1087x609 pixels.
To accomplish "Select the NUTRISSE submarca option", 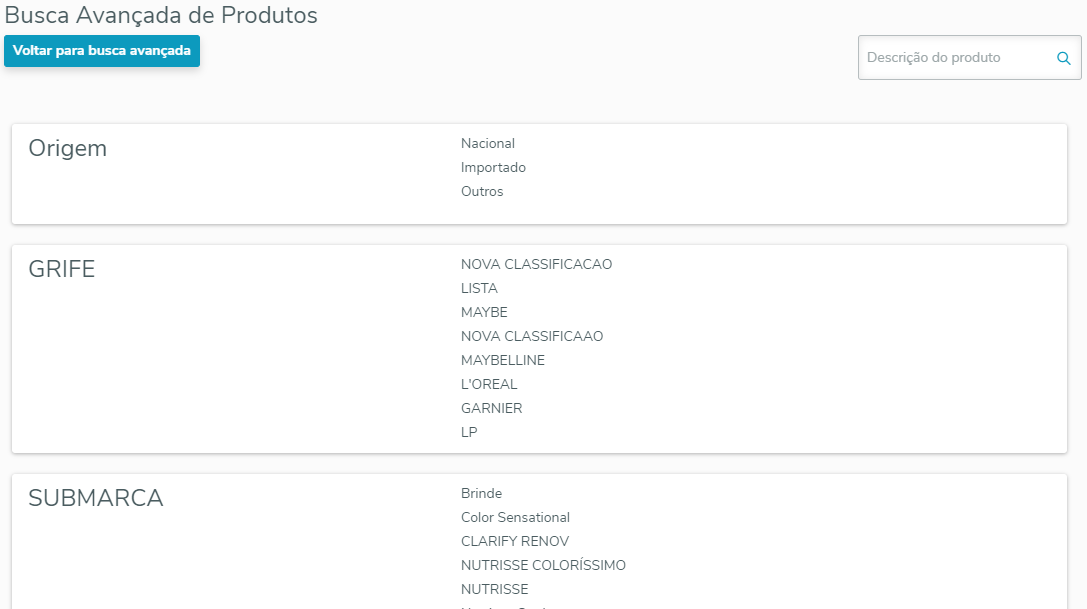I will [495, 590].
